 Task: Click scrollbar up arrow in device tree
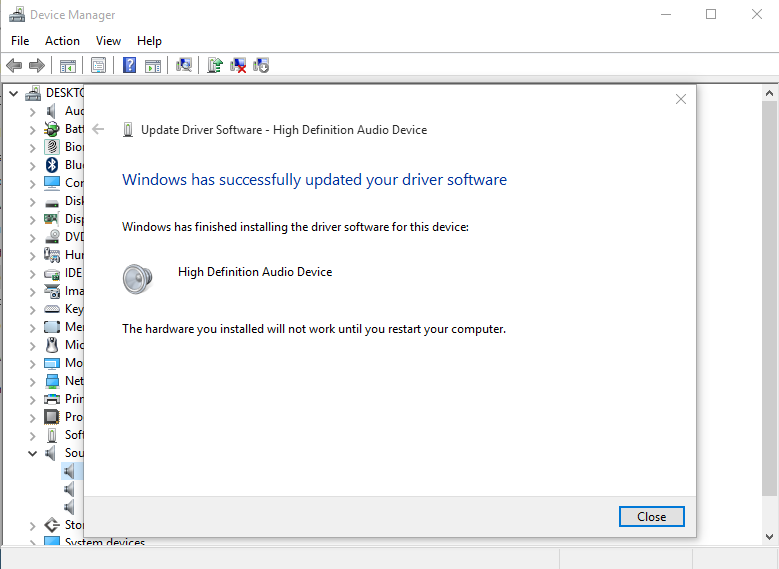pos(769,93)
